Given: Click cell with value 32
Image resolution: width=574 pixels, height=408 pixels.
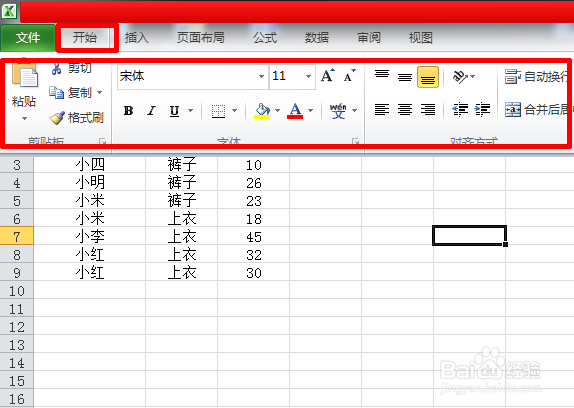Looking at the screenshot, I should coord(254,255).
